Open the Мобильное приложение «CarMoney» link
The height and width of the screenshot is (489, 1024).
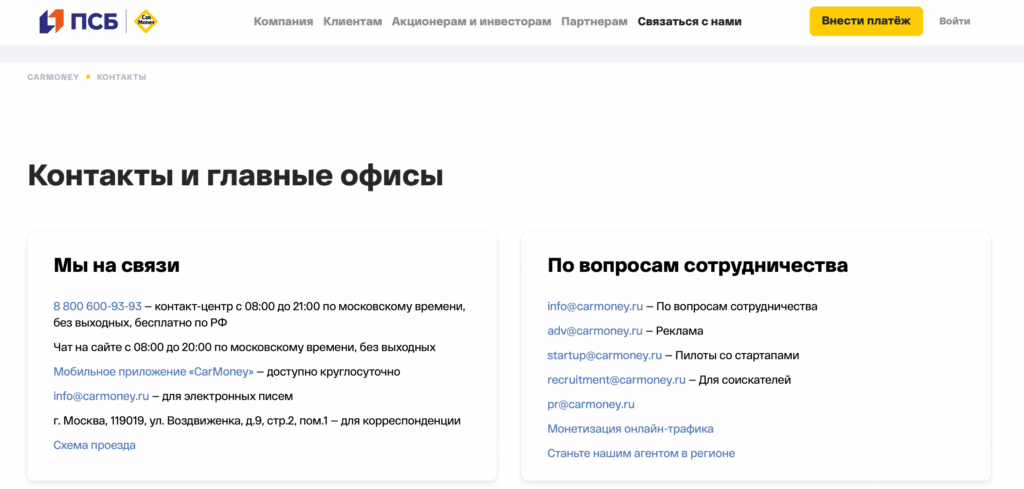click(x=153, y=371)
